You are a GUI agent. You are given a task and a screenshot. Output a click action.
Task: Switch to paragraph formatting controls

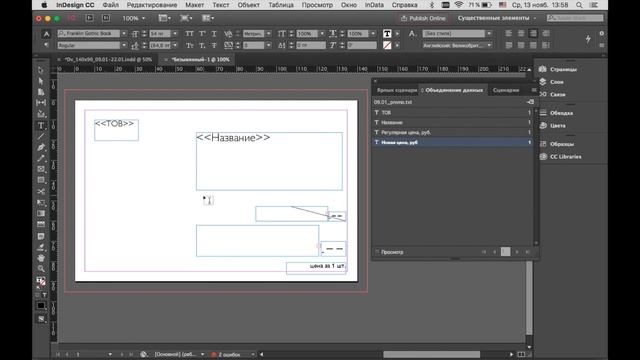click(46, 45)
